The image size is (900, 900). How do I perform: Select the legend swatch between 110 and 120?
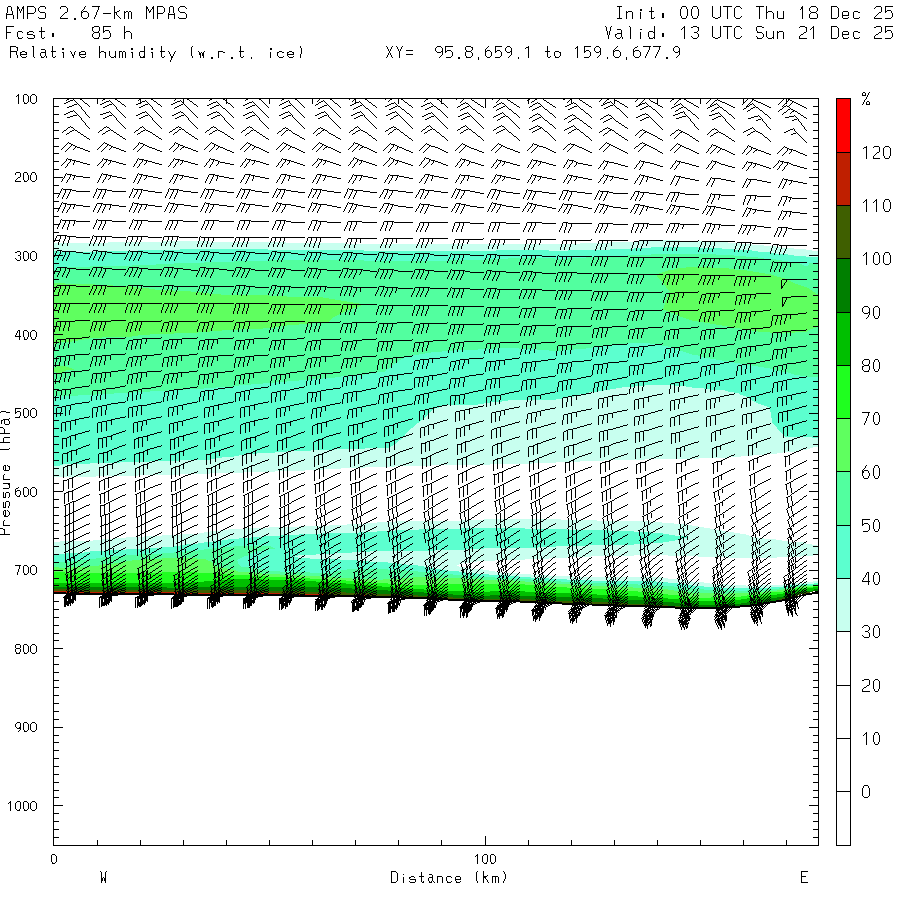pos(843,179)
